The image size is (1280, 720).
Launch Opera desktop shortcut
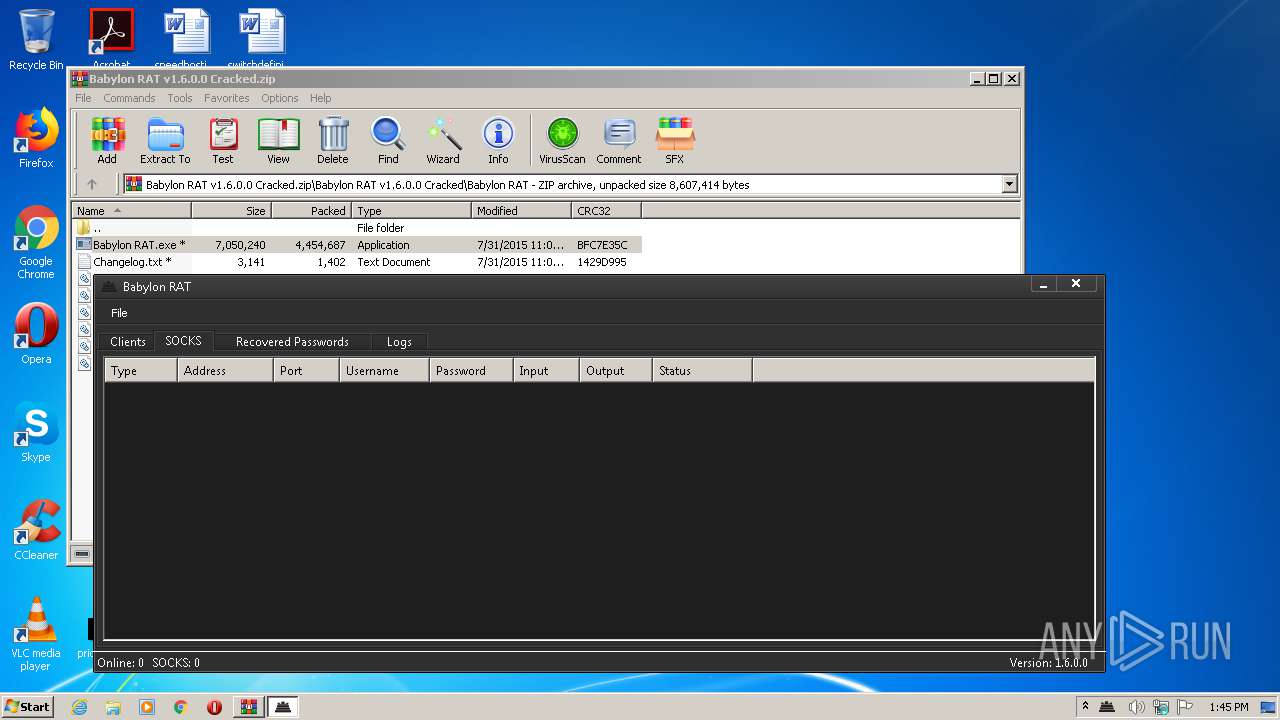(36, 334)
